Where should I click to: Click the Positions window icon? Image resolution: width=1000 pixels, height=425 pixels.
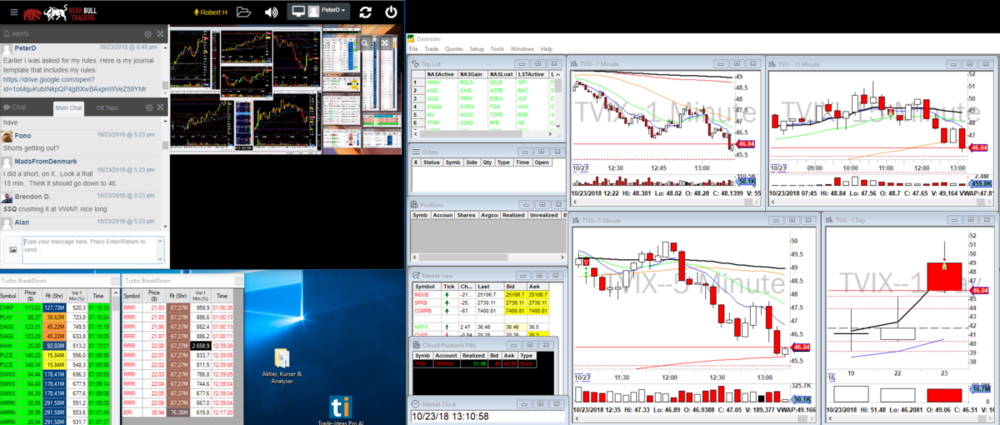pos(416,205)
